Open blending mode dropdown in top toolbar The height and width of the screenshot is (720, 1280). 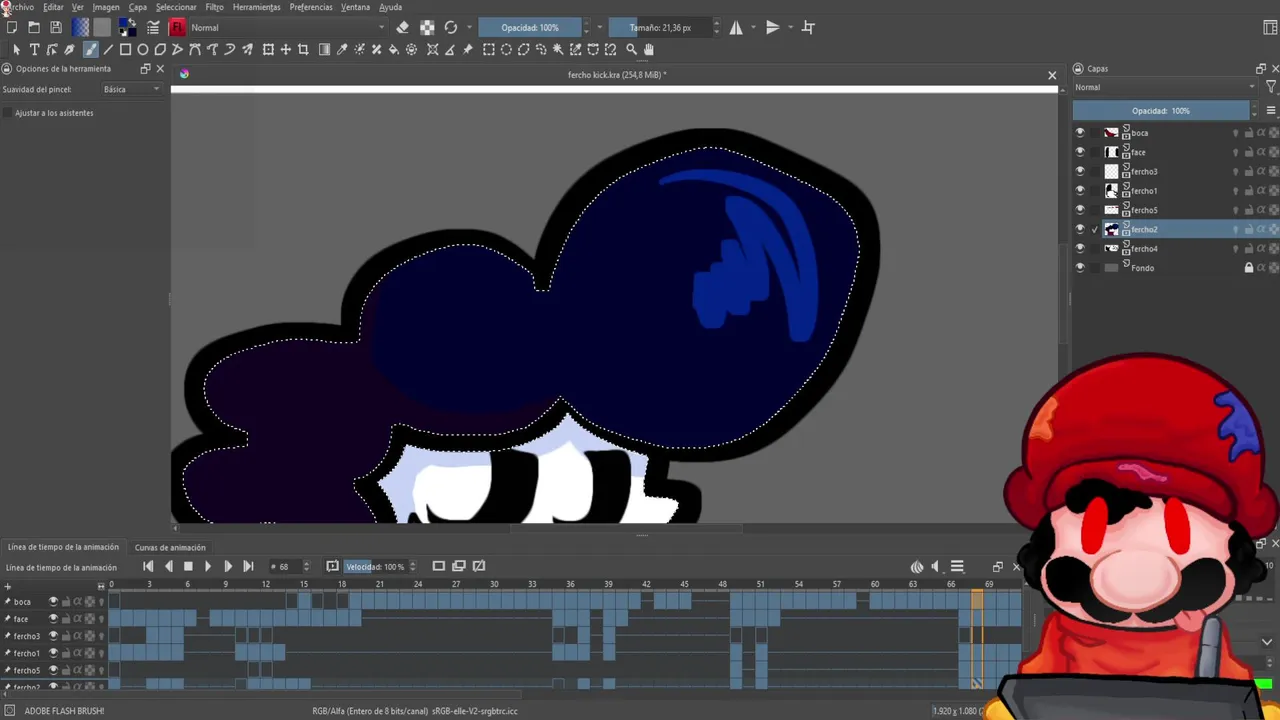(286, 27)
